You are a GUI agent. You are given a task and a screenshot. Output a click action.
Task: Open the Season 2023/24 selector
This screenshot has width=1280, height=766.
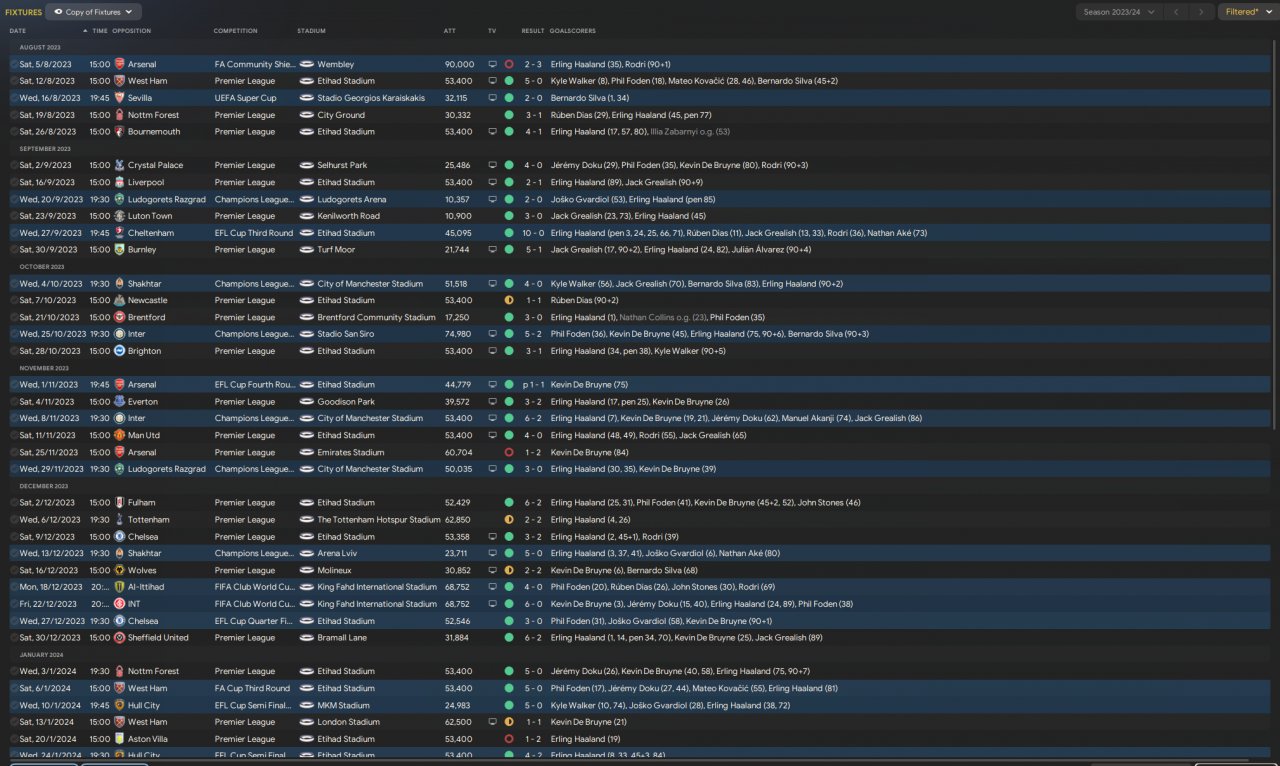click(x=1119, y=12)
